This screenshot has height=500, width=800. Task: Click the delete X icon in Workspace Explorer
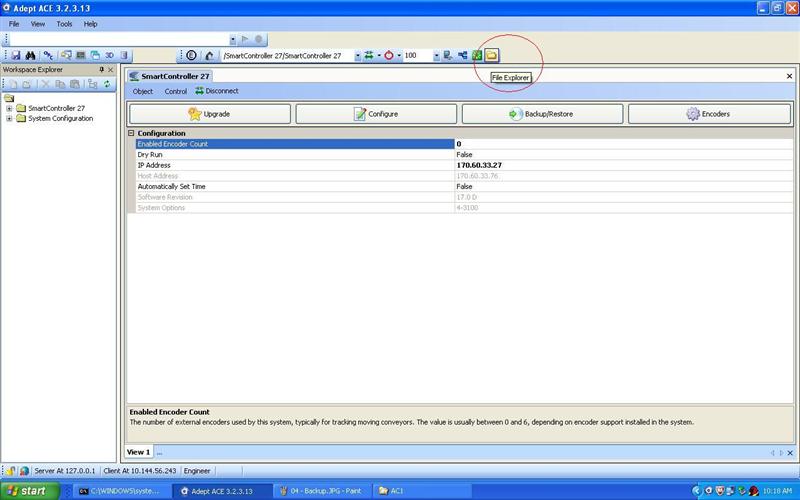45,84
